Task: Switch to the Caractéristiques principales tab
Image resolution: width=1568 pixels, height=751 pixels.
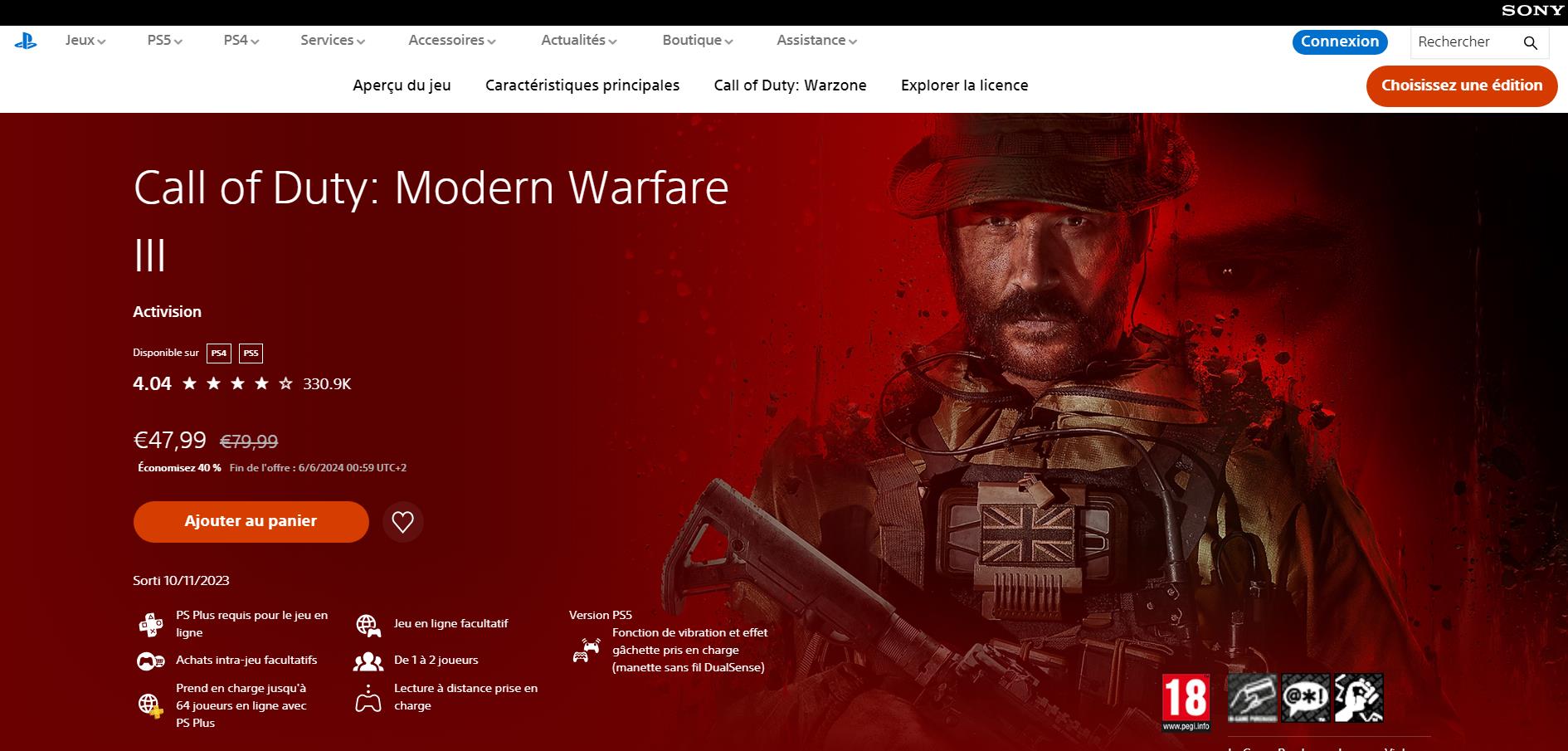Action: (582, 85)
